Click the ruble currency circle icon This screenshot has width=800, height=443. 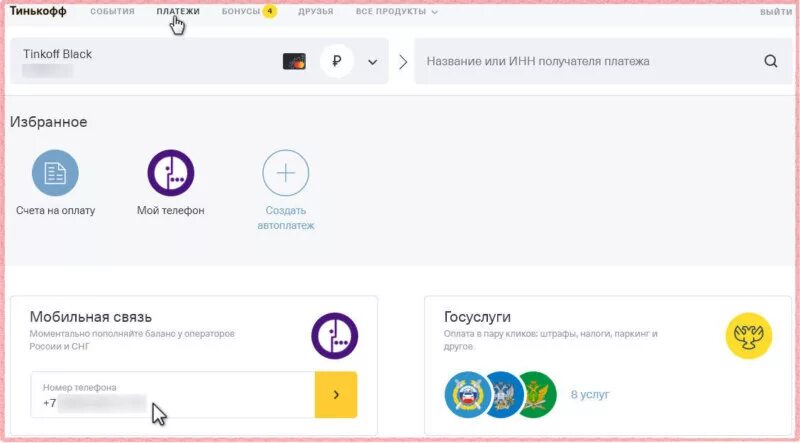[336, 61]
